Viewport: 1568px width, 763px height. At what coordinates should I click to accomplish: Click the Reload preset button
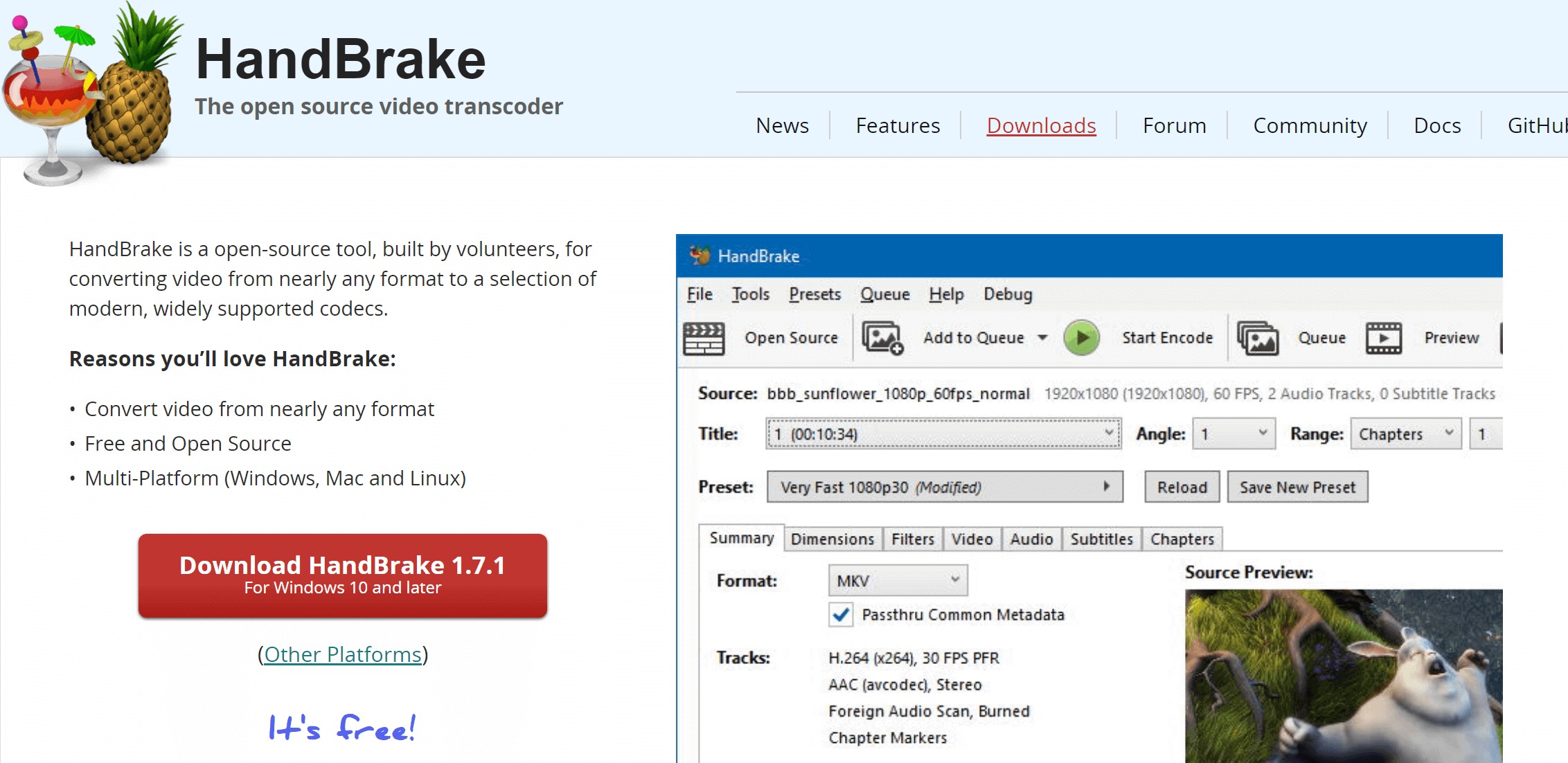(1182, 487)
